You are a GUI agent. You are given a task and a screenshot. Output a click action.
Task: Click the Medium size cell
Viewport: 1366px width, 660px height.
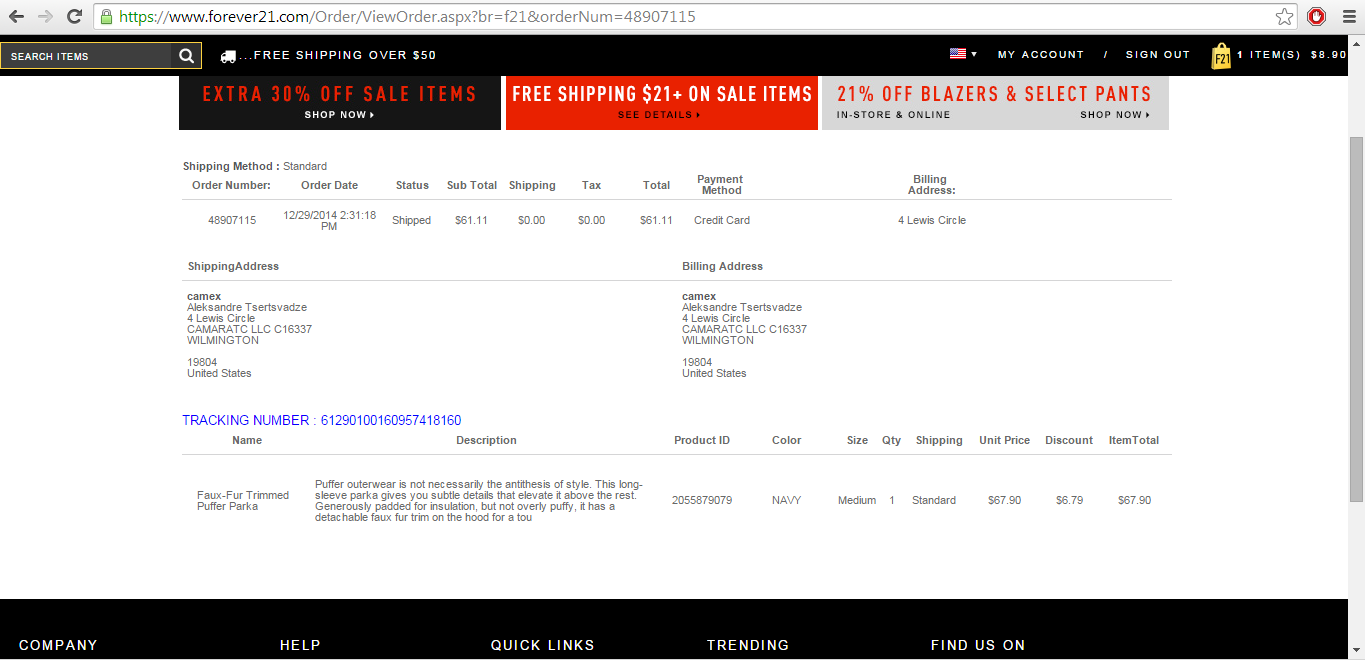coord(857,500)
